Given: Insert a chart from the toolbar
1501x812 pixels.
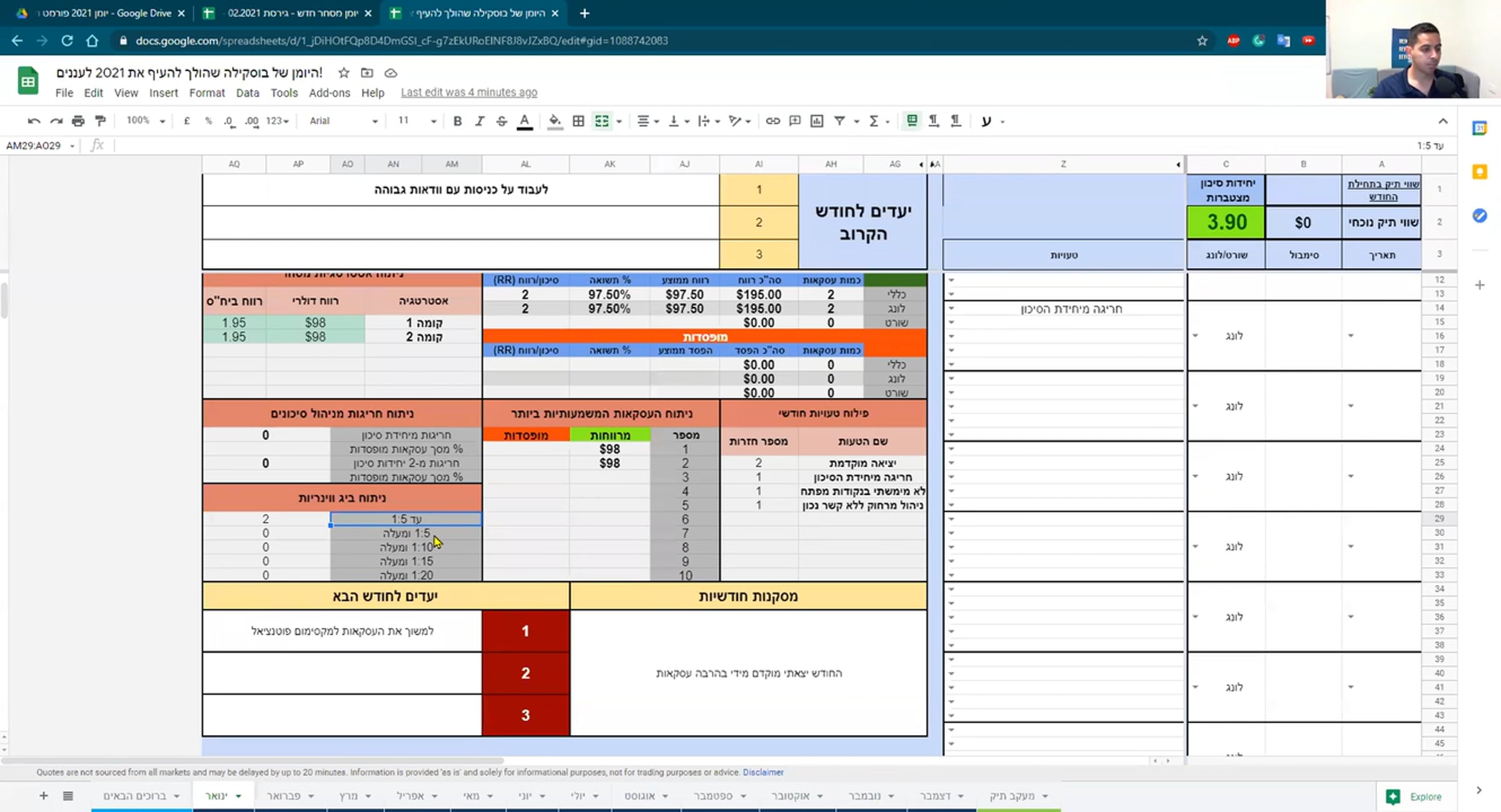Looking at the screenshot, I should 817,121.
